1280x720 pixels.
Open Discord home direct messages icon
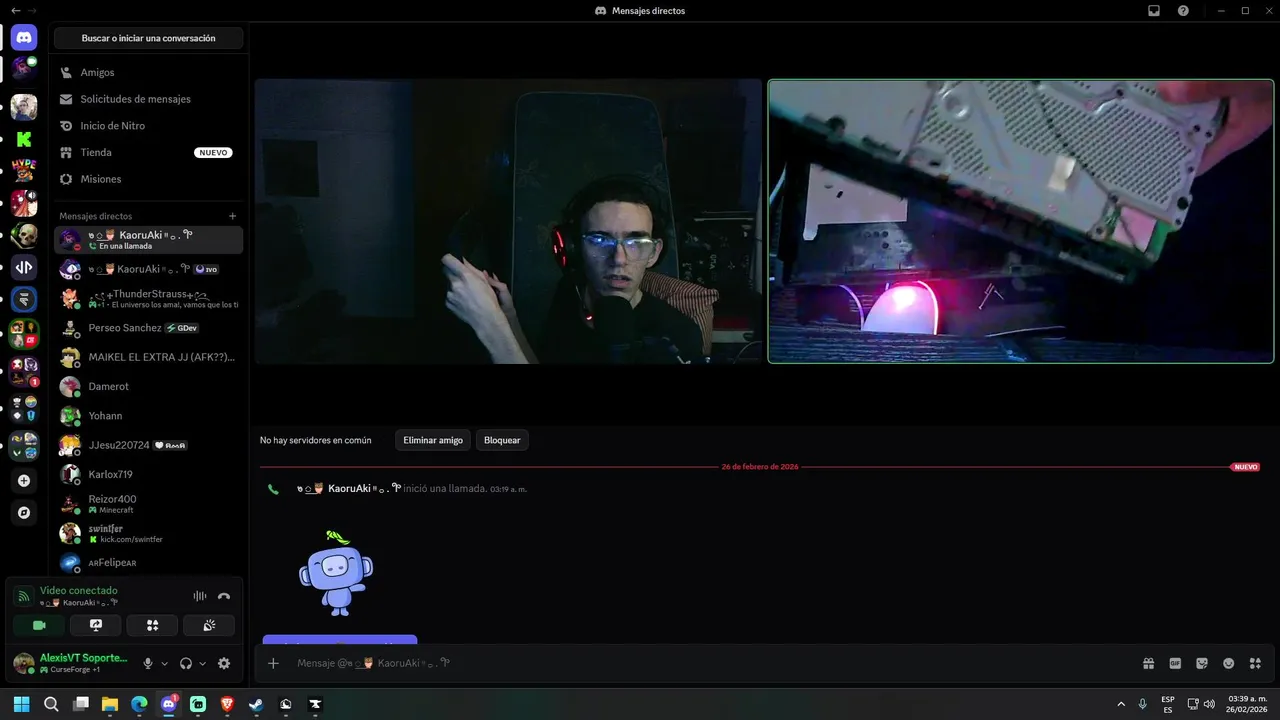24,38
